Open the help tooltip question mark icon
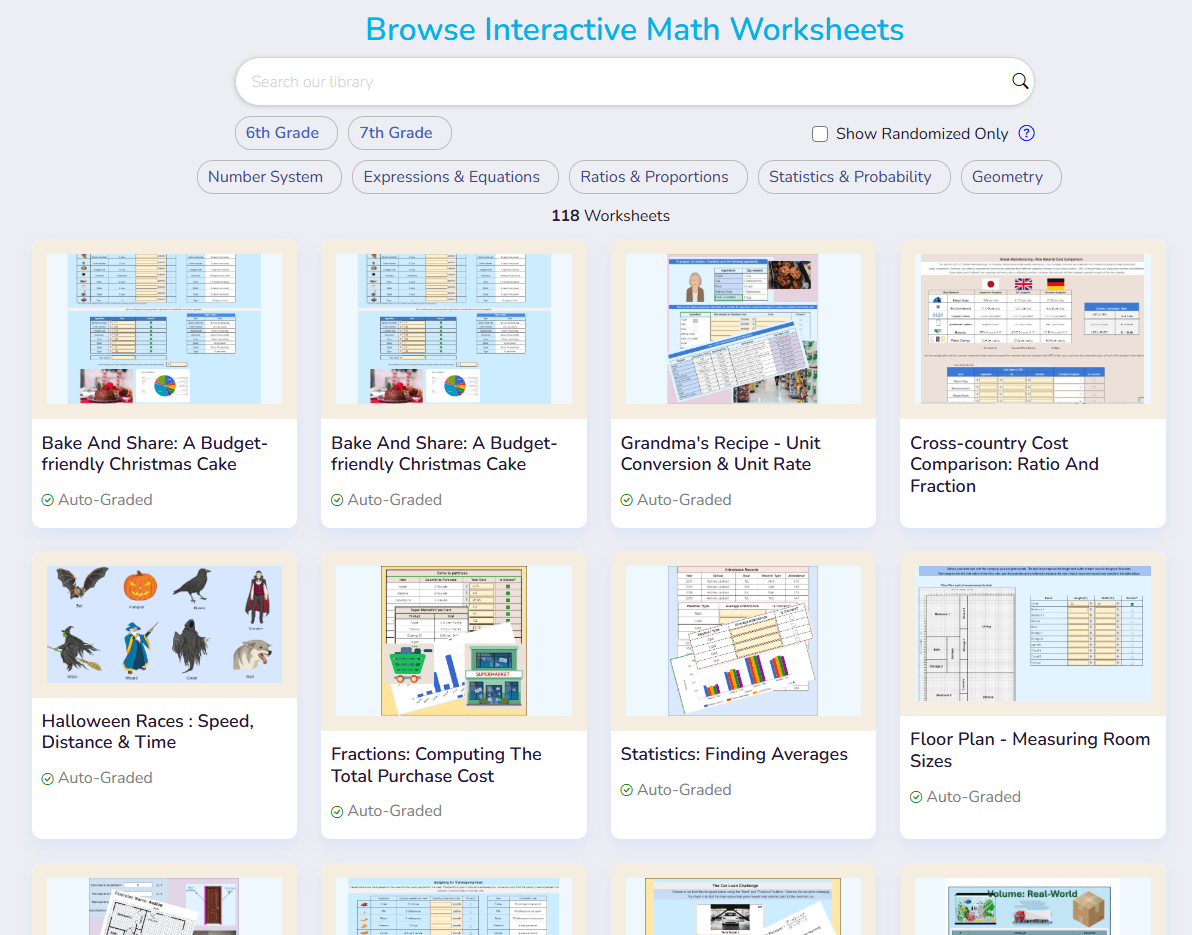 tap(1026, 133)
